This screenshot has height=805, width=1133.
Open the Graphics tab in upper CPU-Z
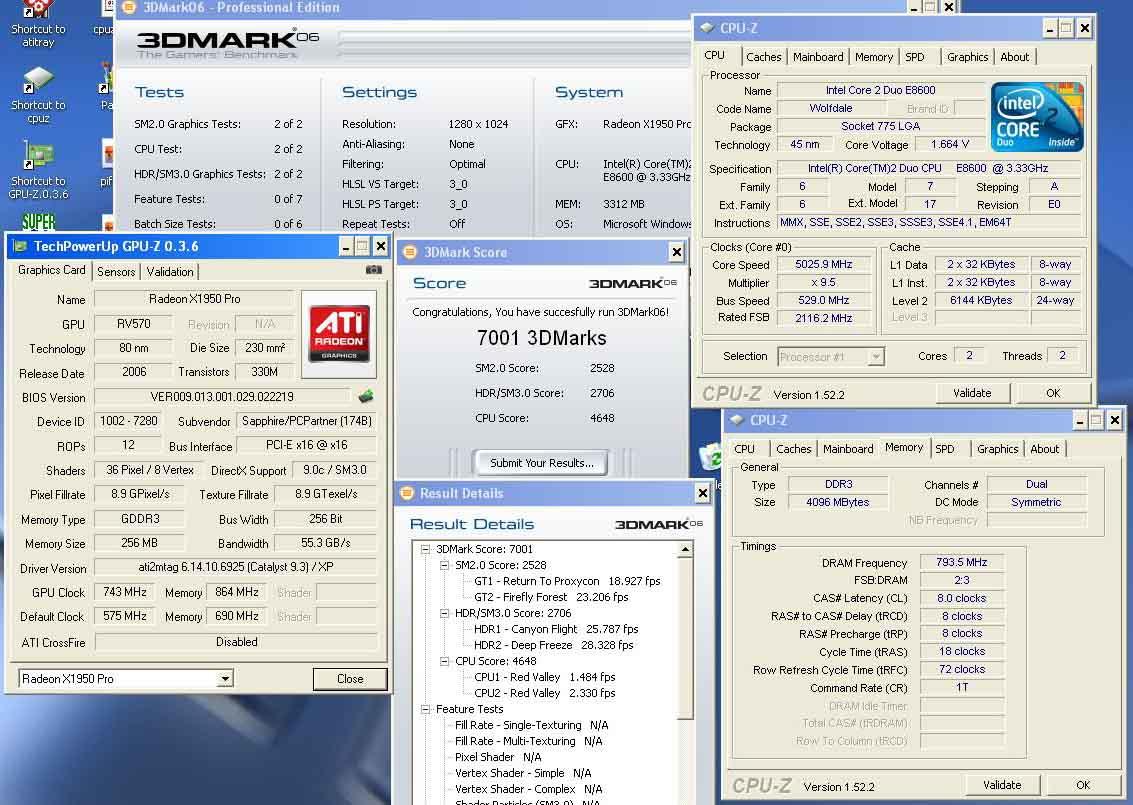click(968, 57)
